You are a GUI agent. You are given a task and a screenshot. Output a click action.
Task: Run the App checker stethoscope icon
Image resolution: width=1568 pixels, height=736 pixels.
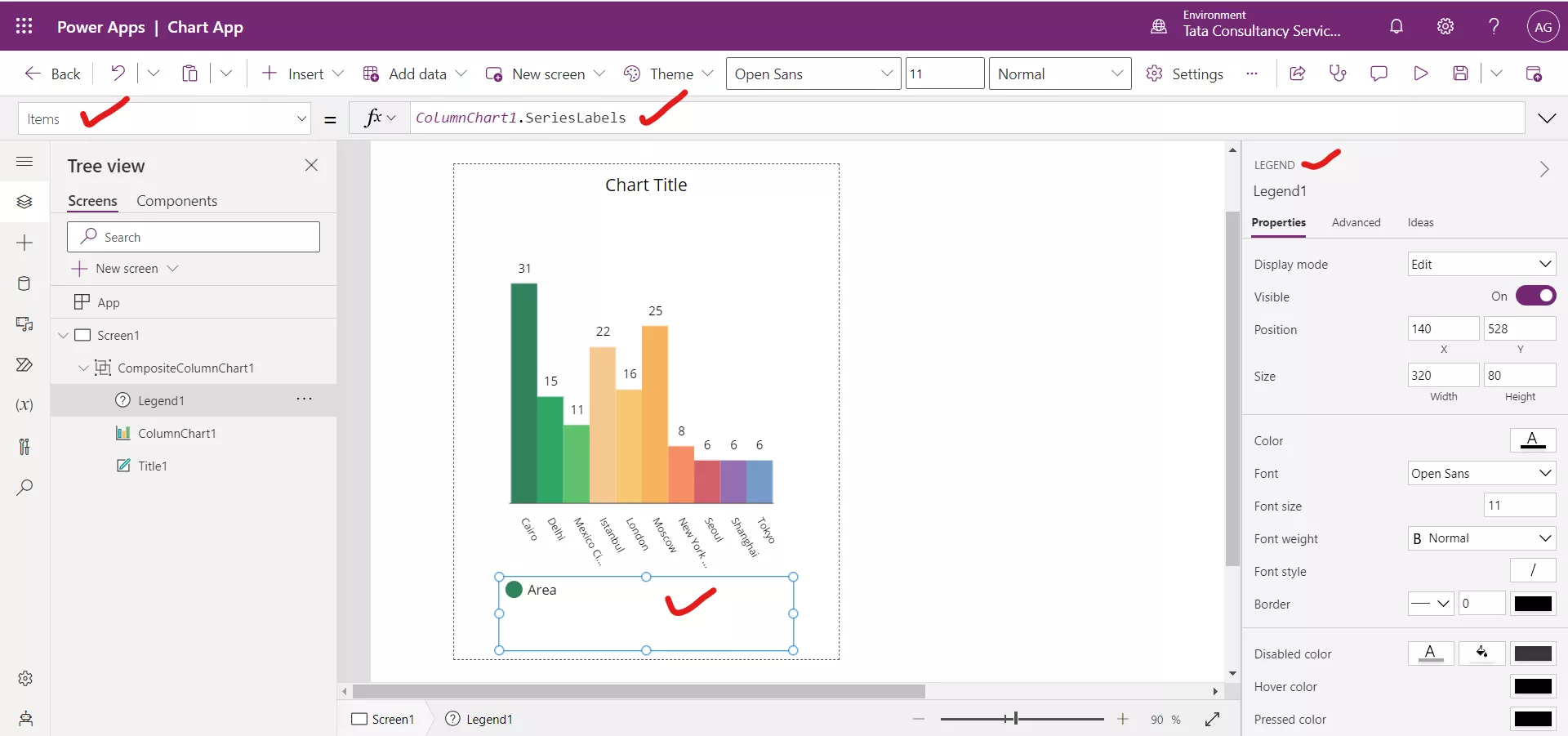pos(1338,74)
